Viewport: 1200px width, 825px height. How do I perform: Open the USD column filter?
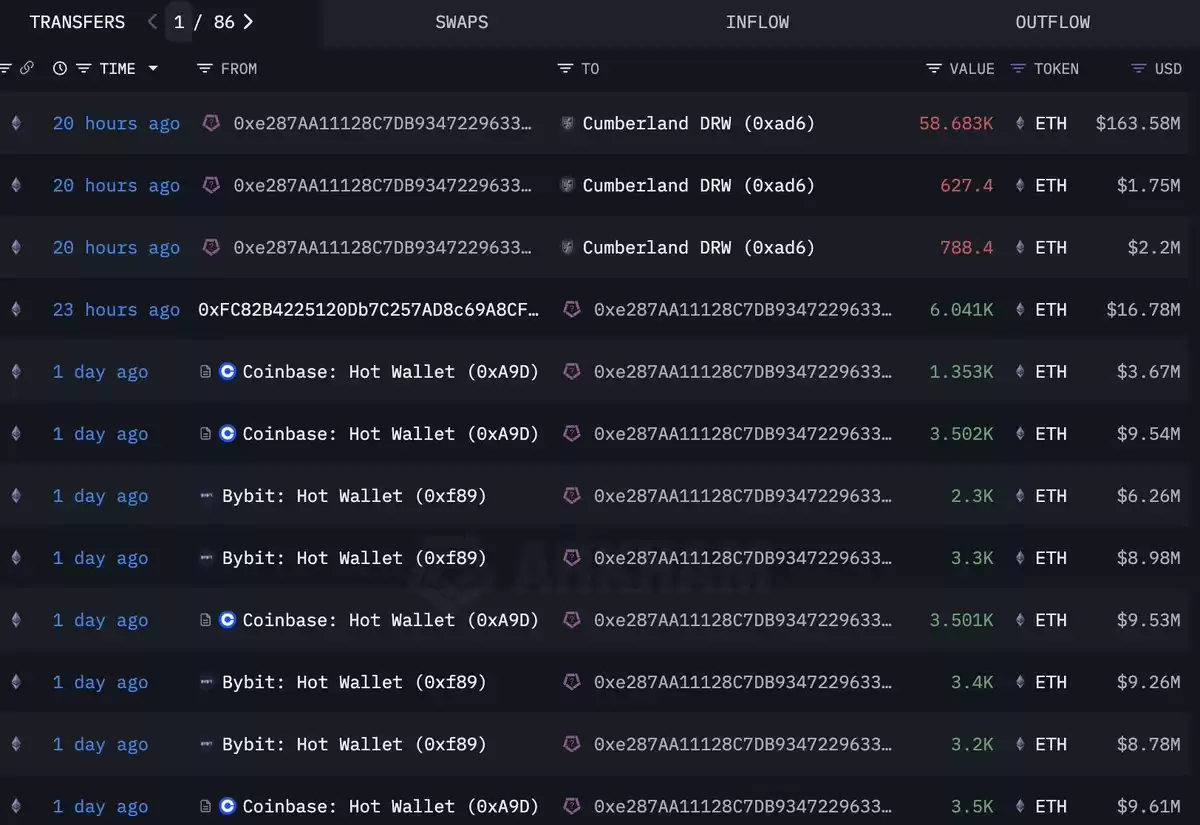tap(1139, 68)
